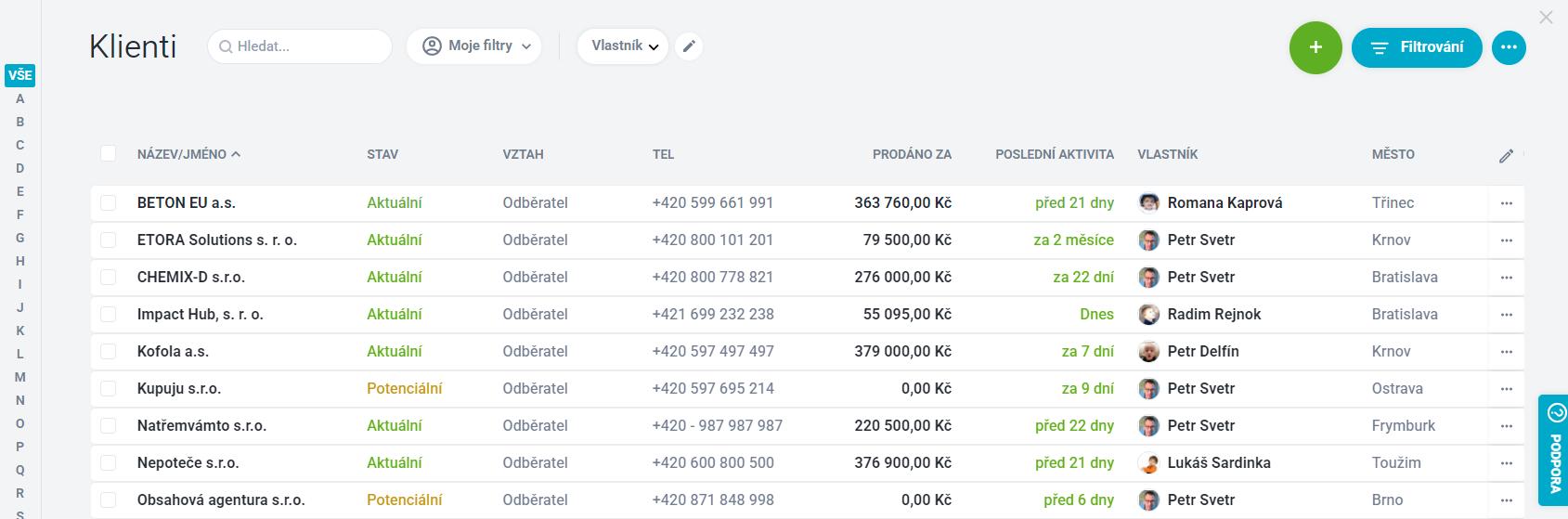Check the Nepoteče s.r.o. row checkbox
Screen dimensions: 1568x519
click(109, 462)
